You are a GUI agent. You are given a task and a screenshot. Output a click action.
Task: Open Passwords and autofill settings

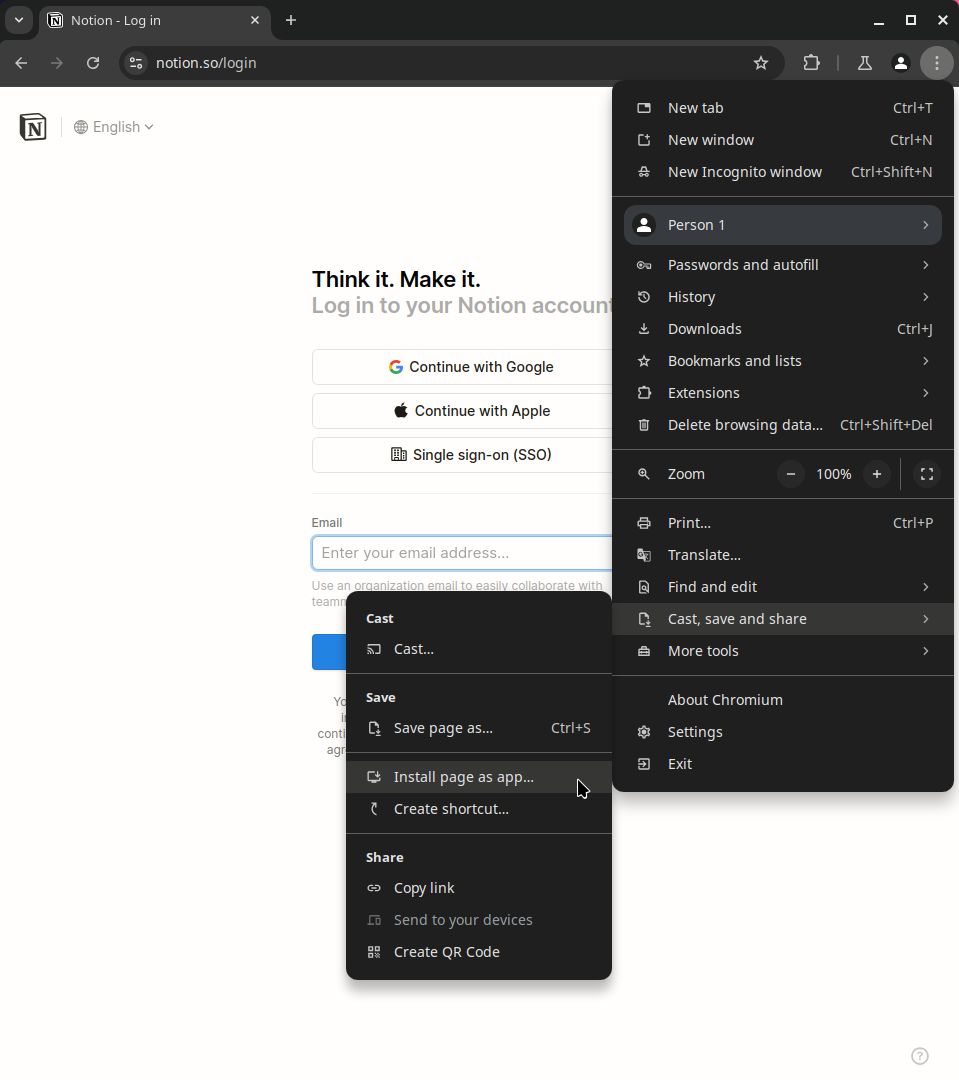tap(743, 265)
